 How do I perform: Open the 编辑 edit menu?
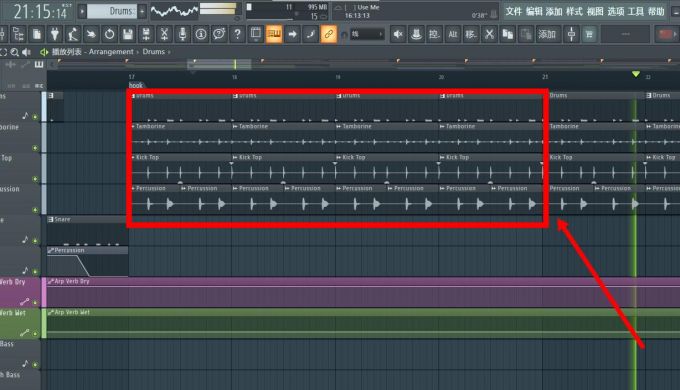(534, 11)
